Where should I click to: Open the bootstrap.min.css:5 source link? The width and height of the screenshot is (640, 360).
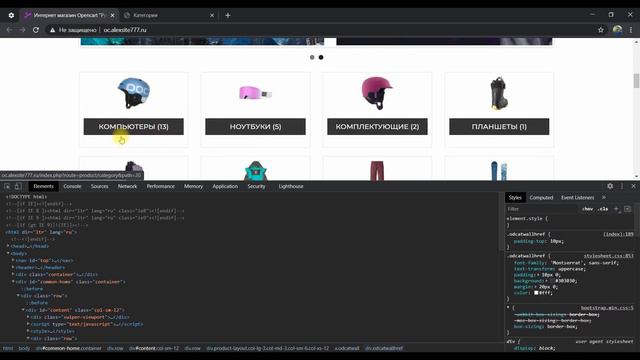click(x=607, y=308)
